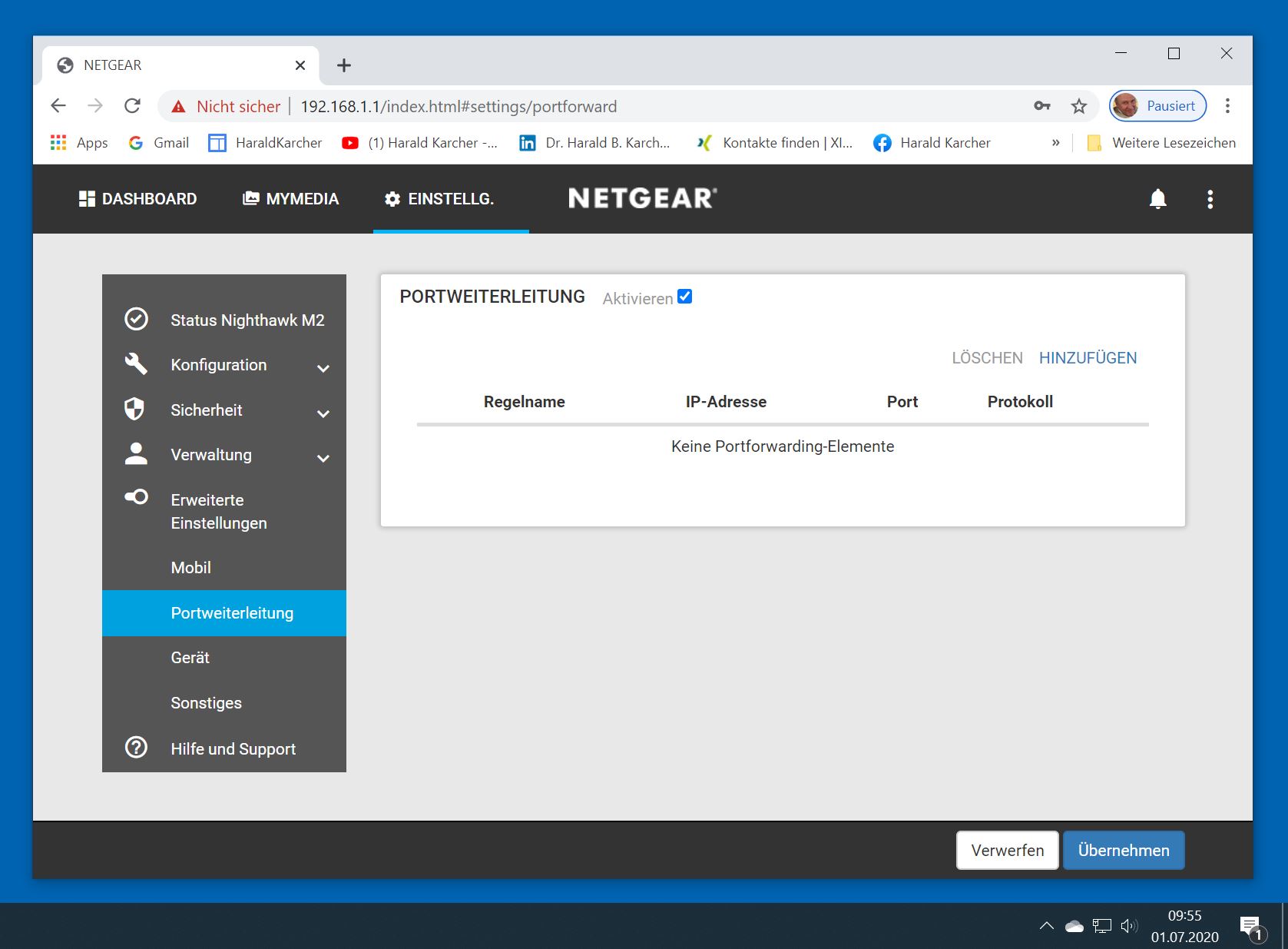This screenshot has height=949, width=1288.
Task: Click the Erweiterte Einstellungen toggle icon
Action: [136, 497]
